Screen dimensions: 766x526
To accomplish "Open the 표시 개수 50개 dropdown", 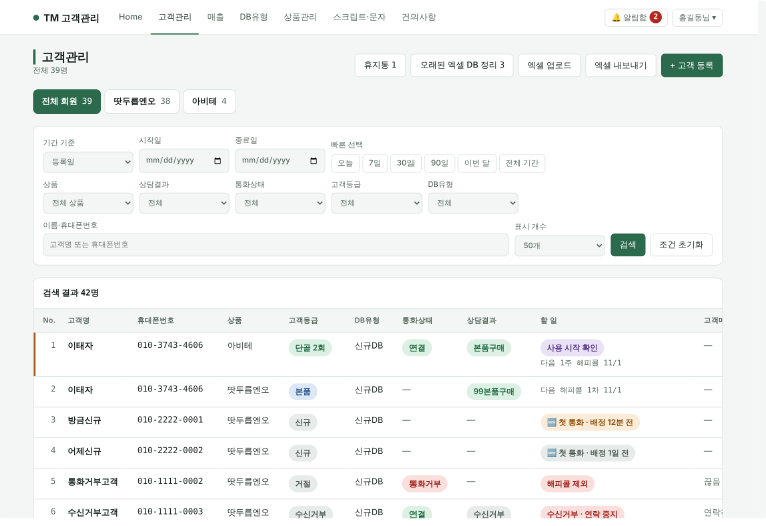I will (x=559, y=245).
